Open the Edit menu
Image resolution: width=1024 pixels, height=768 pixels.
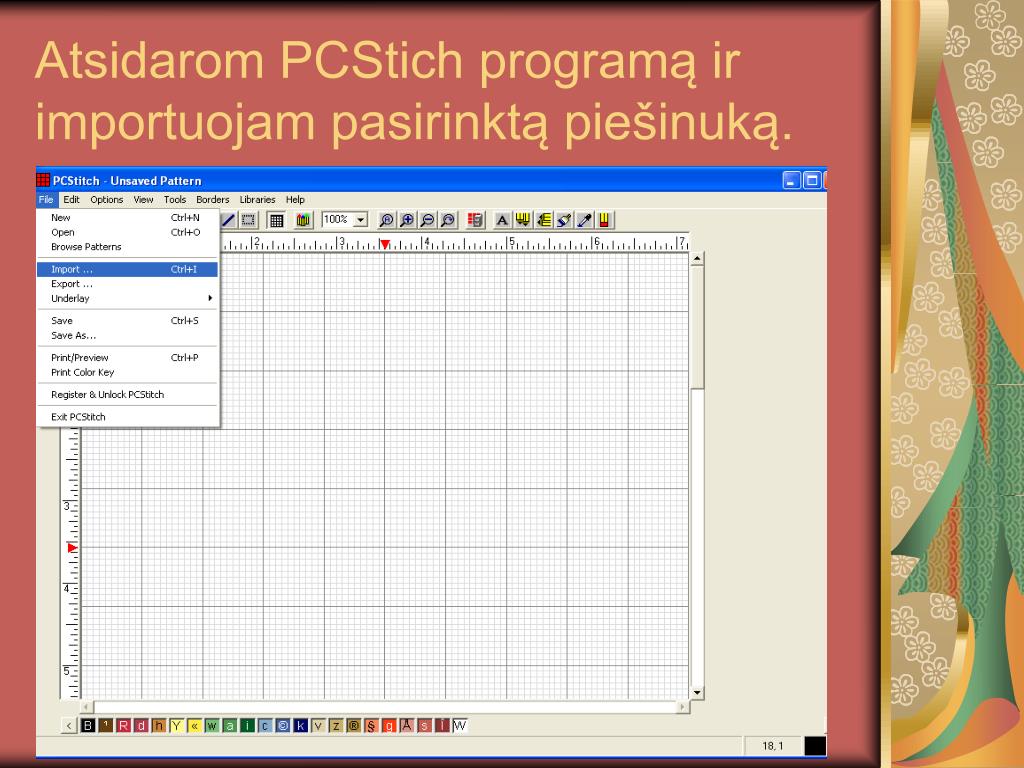(x=71, y=200)
